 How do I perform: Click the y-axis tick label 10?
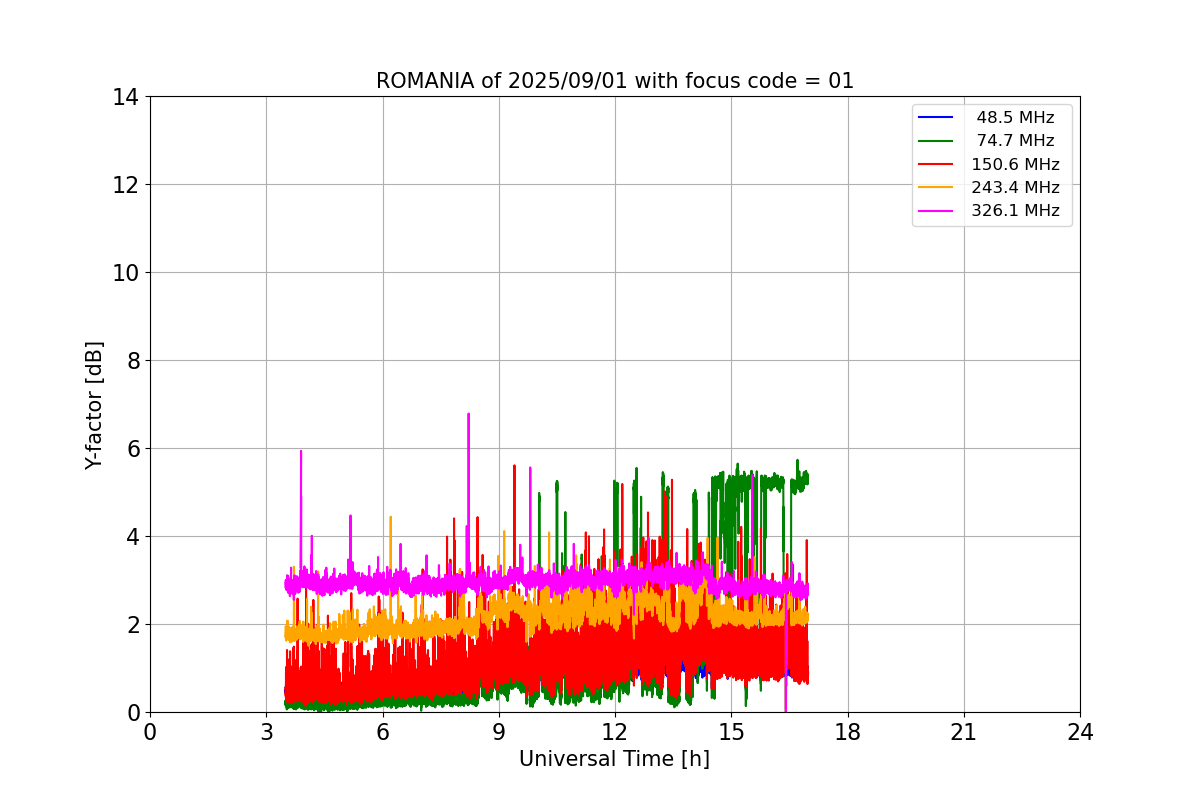126,273
